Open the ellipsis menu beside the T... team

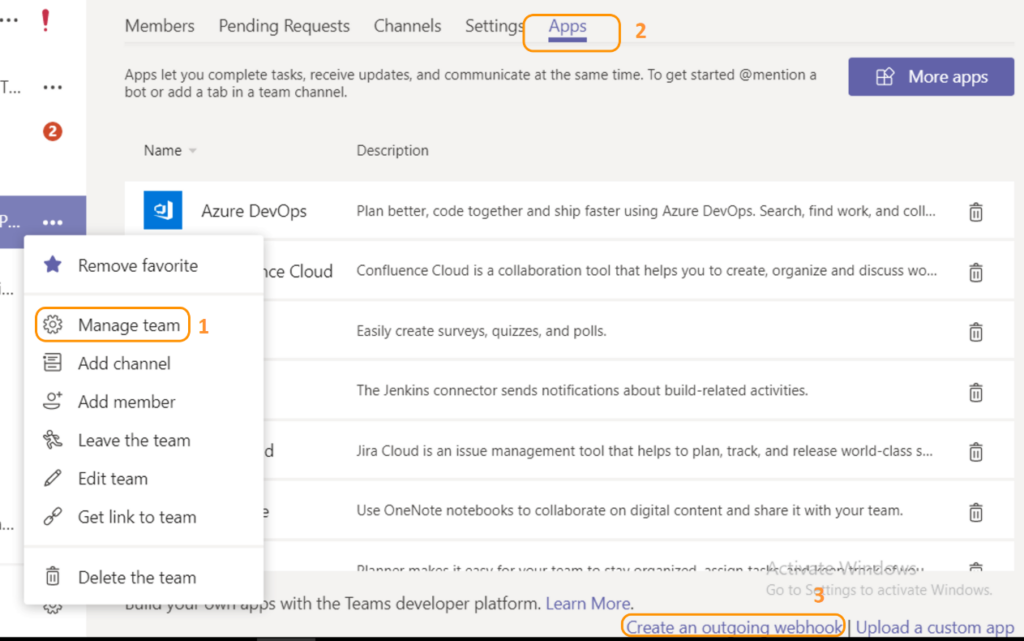[53, 87]
